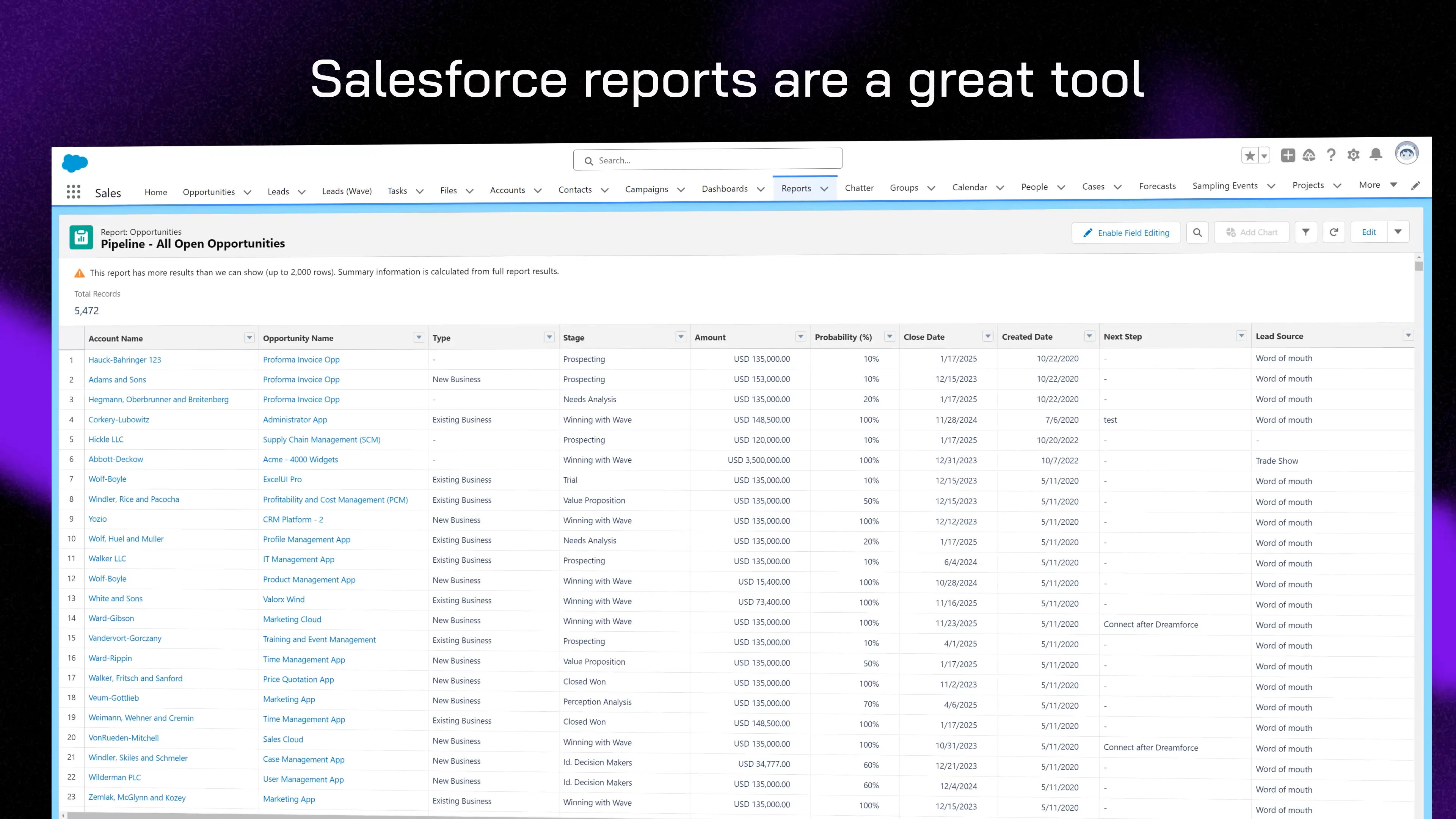This screenshot has height=819, width=1456.
Task: Refresh the report with the refresh icon
Action: [x=1334, y=232]
